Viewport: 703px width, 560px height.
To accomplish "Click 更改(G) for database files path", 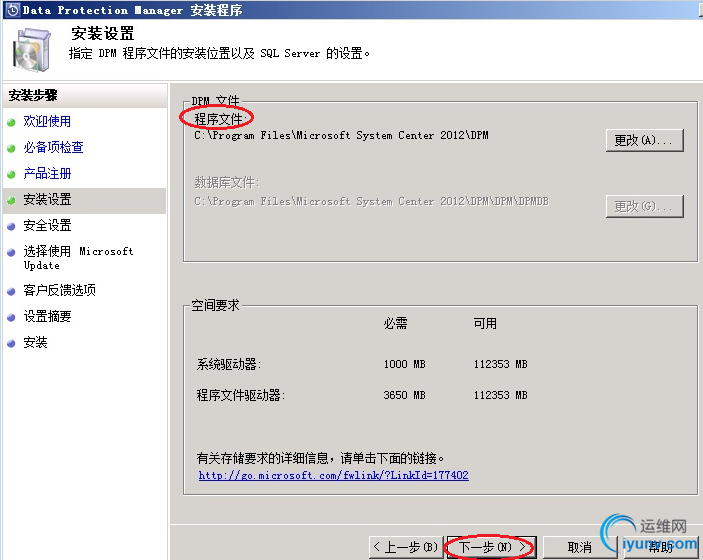I will [644, 206].
